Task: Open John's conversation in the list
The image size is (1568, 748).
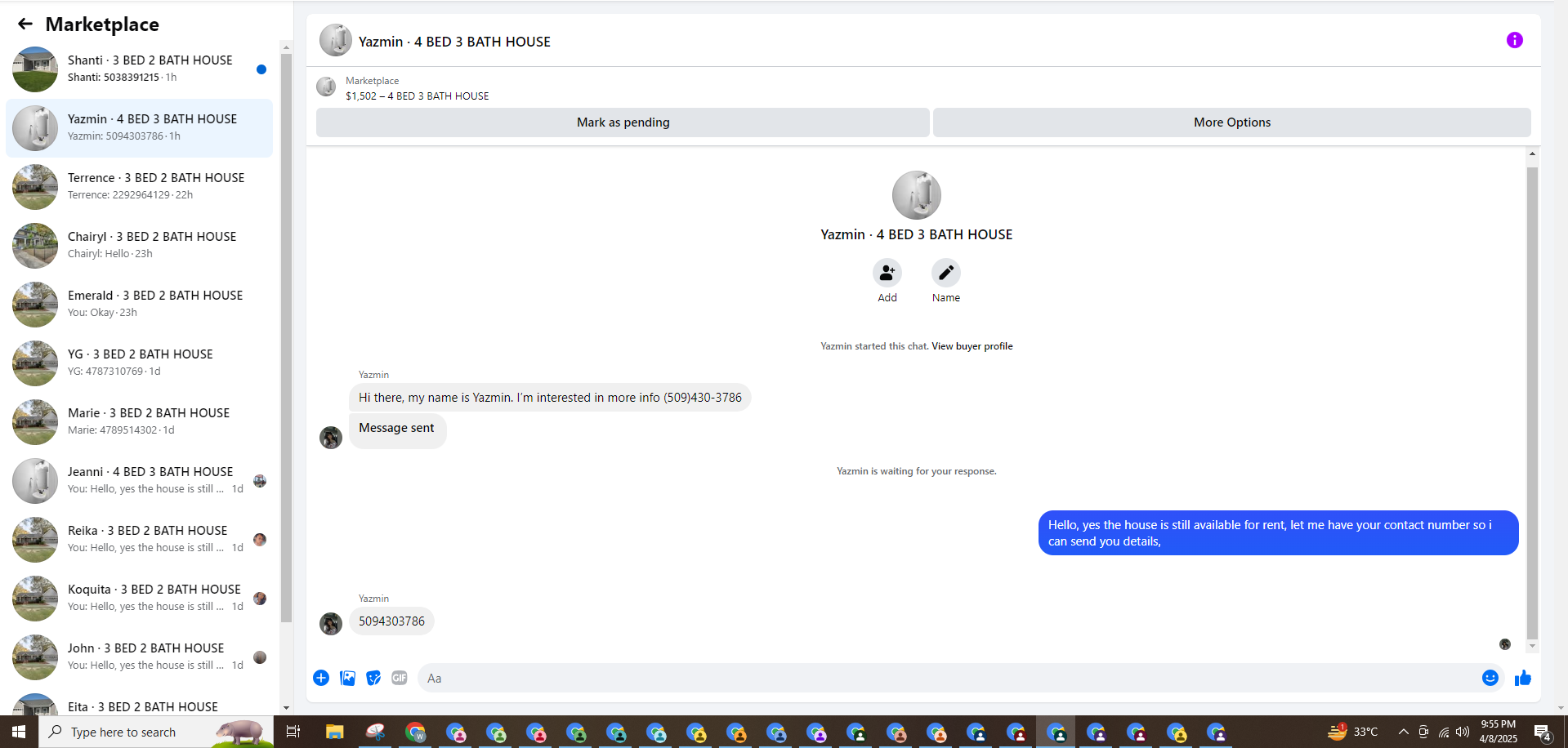Action: [140, 657]
